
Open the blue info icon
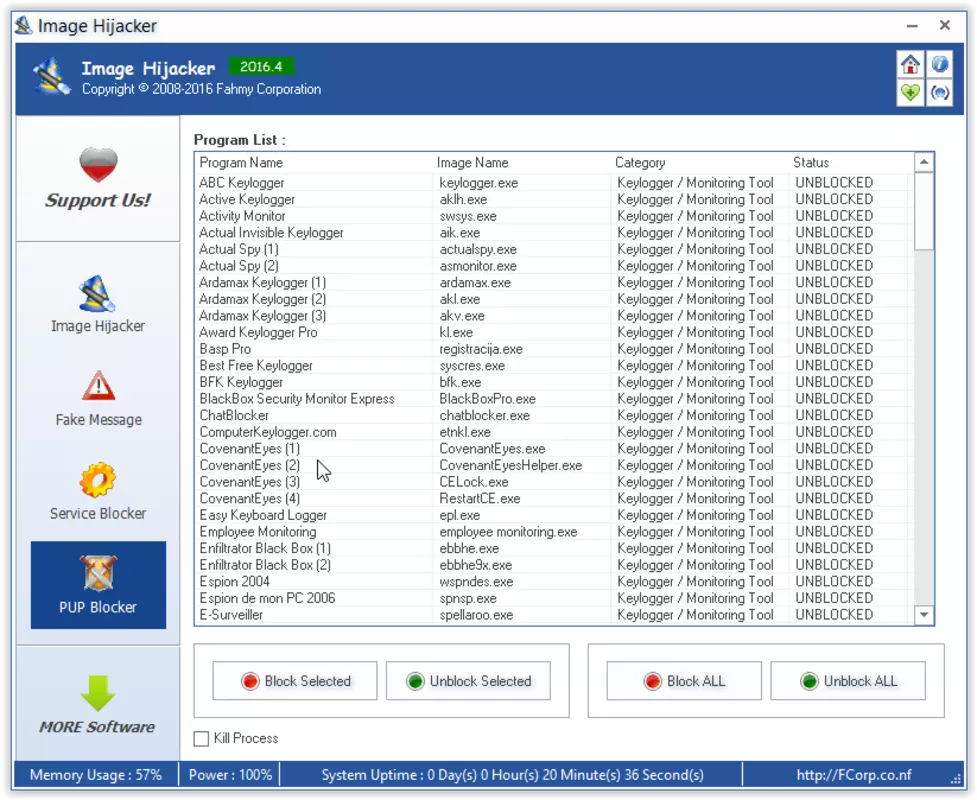point(940,64)
